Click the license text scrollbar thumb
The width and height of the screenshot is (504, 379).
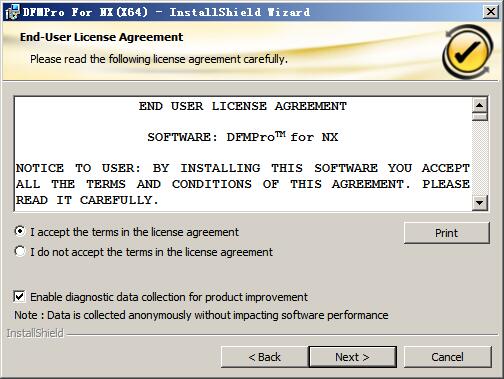click(480, 117)
